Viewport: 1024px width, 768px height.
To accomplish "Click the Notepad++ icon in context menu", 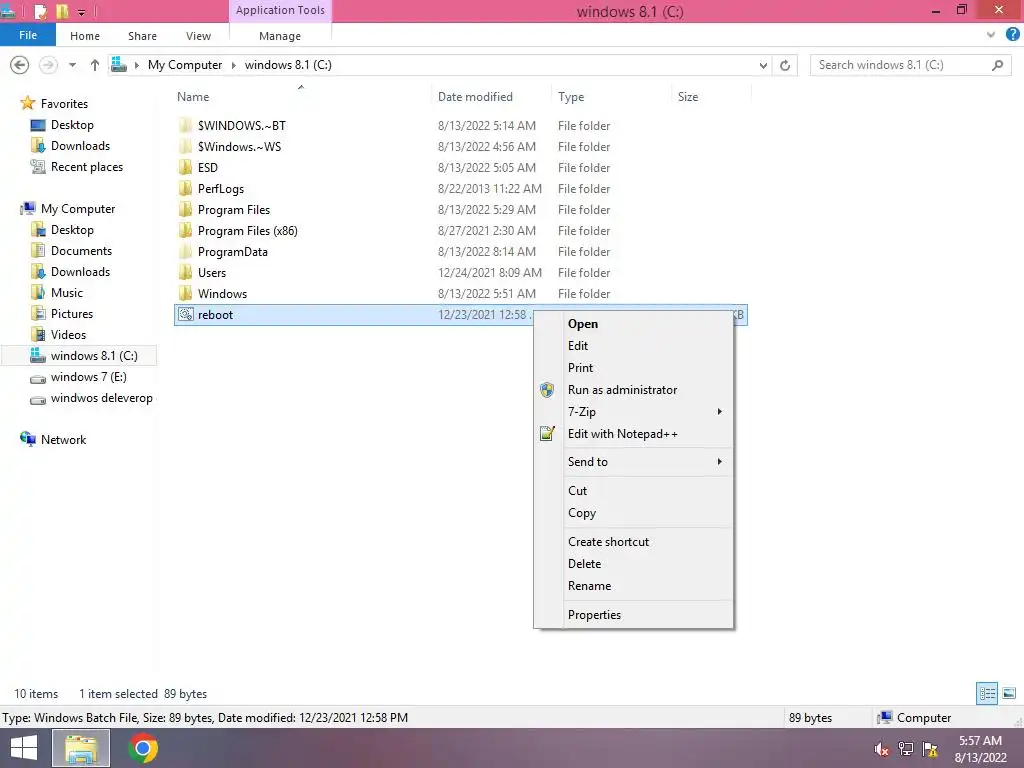I will click(547, 434).
